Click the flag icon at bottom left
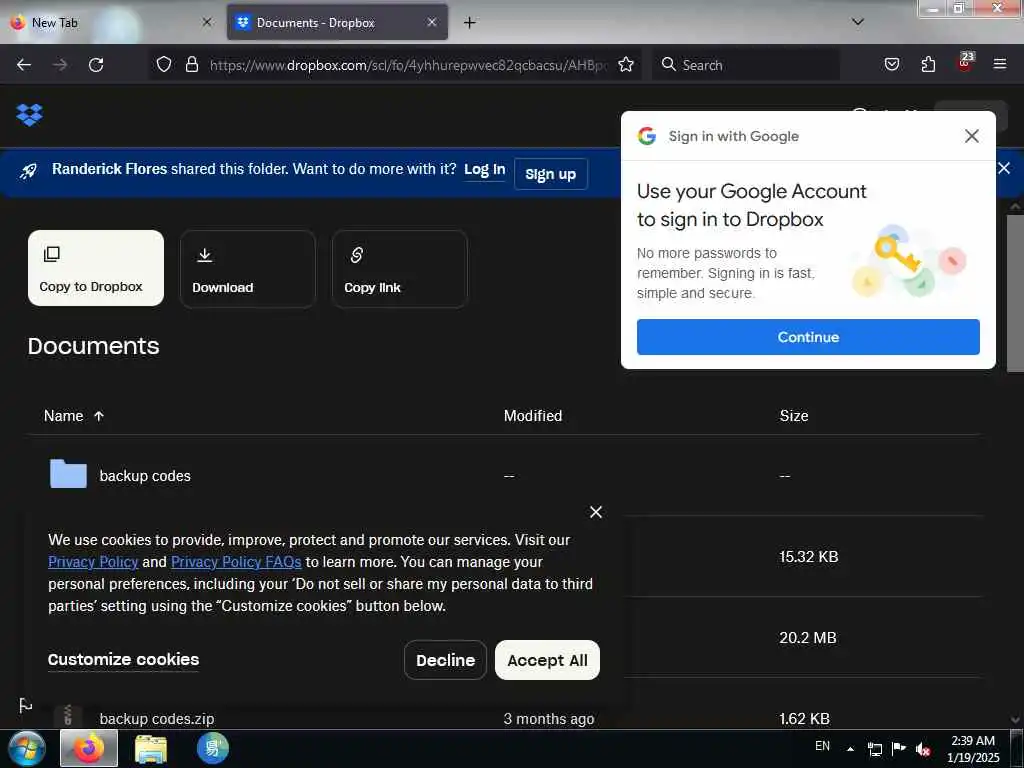This screenshot has height=768, width=1024. tap(25, 705)
